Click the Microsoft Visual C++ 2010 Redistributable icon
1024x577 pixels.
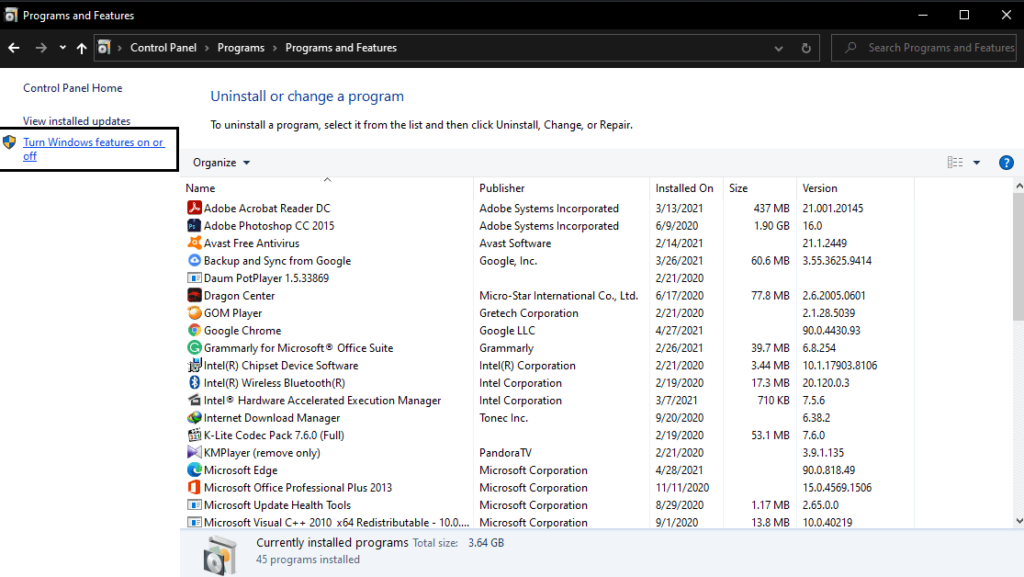(194, 522)
